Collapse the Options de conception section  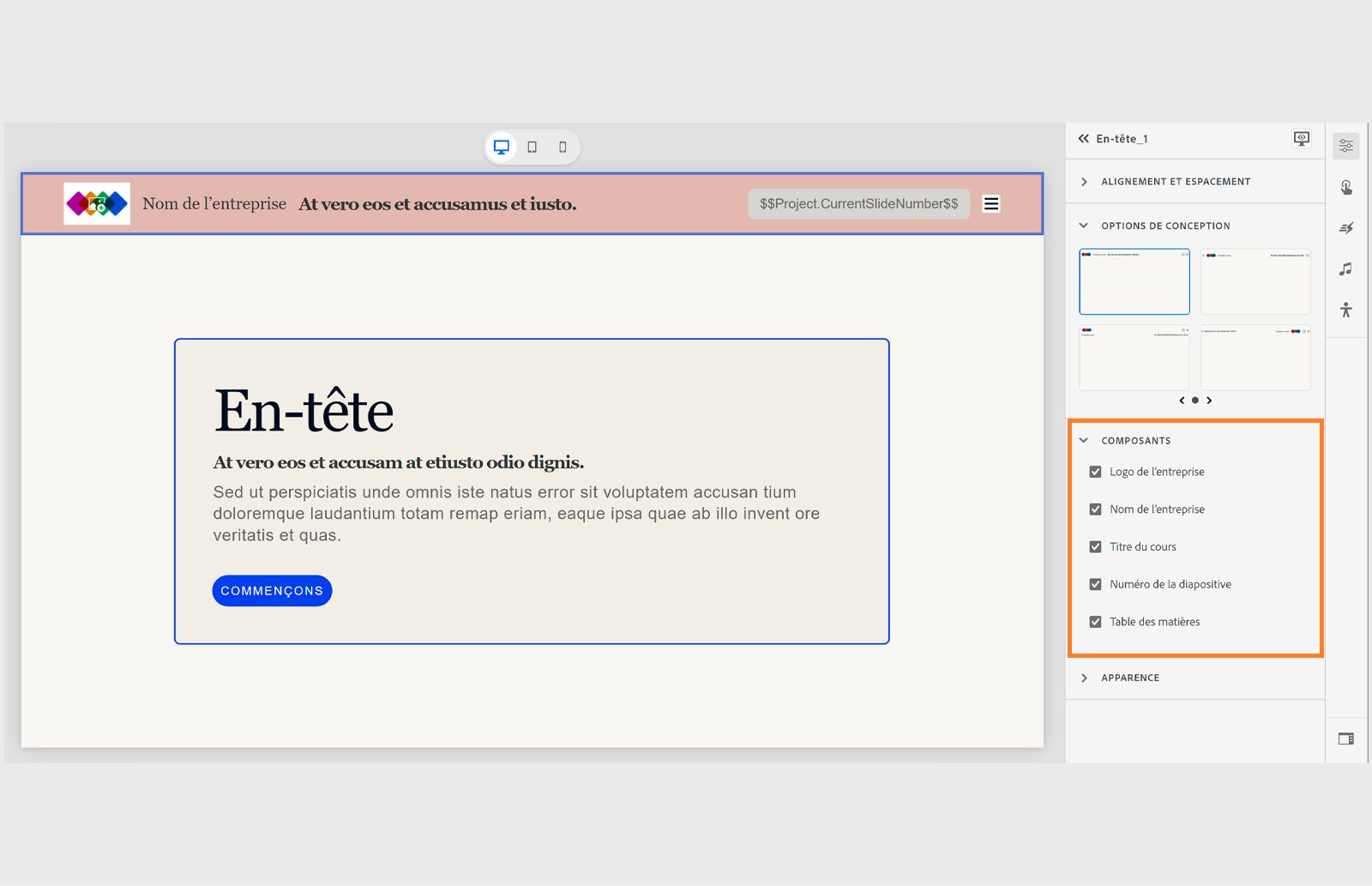pyautogui.click(x=1084, y=225)
